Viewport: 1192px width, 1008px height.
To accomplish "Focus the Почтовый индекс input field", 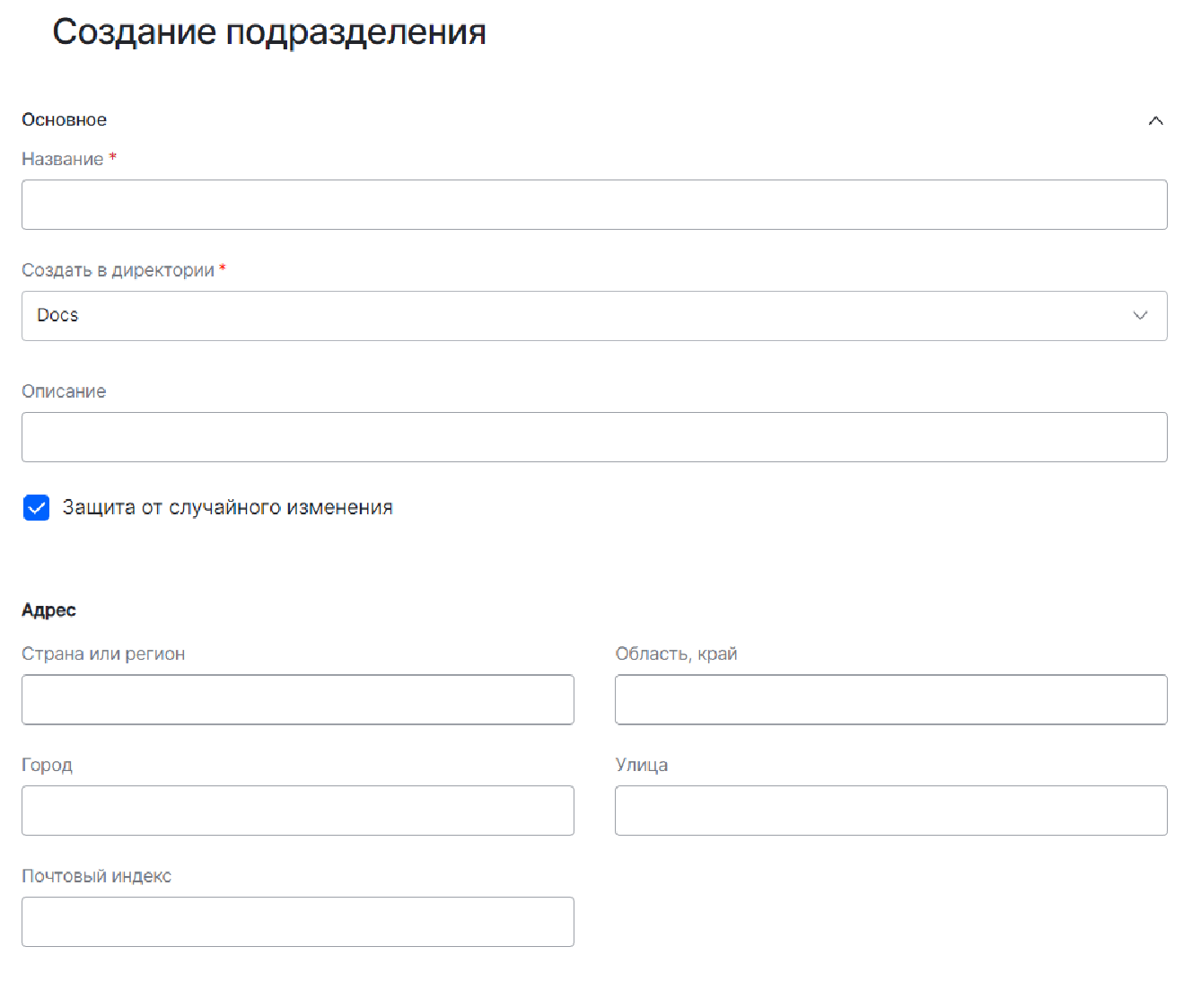I will pos(297,922).
